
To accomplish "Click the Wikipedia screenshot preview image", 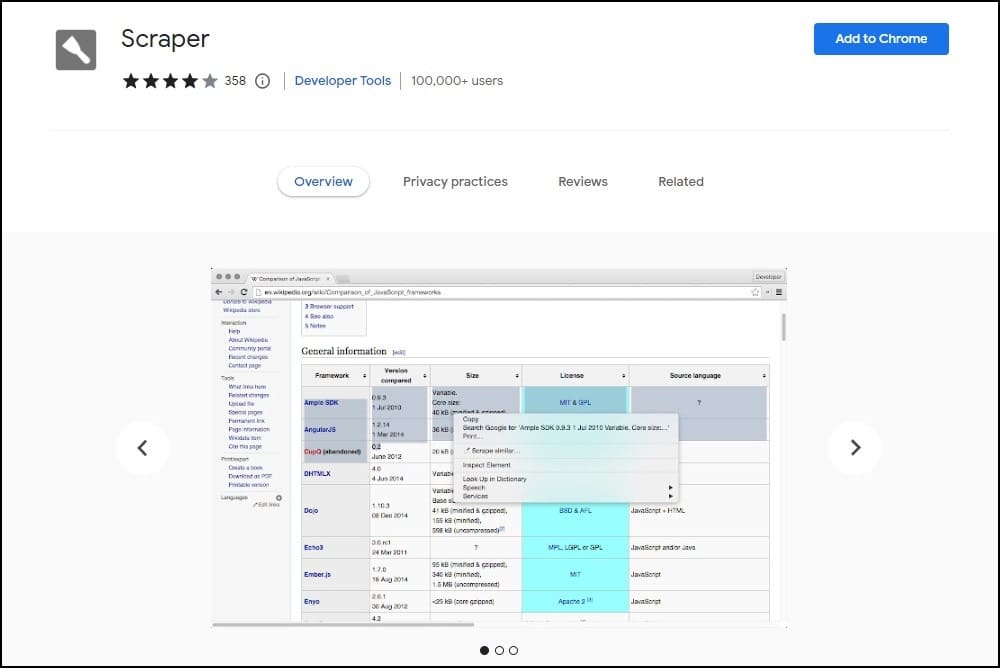I will 499,448.
